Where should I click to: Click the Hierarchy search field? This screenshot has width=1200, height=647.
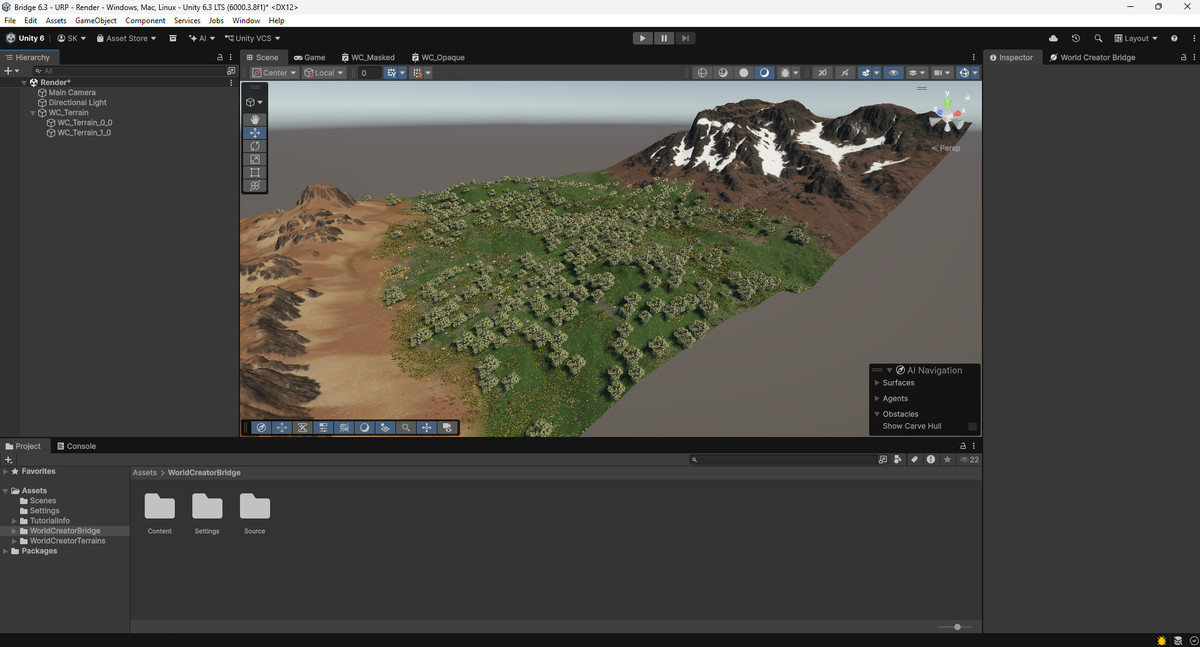coord(128,71)
